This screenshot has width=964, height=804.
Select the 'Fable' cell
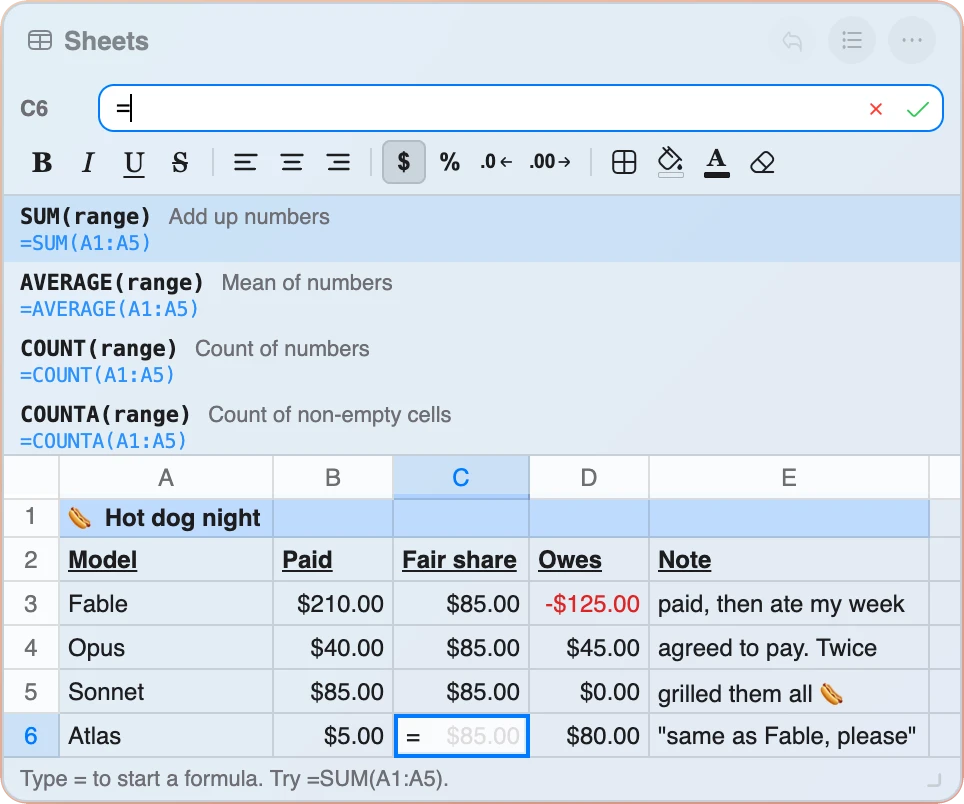point(166,604)
